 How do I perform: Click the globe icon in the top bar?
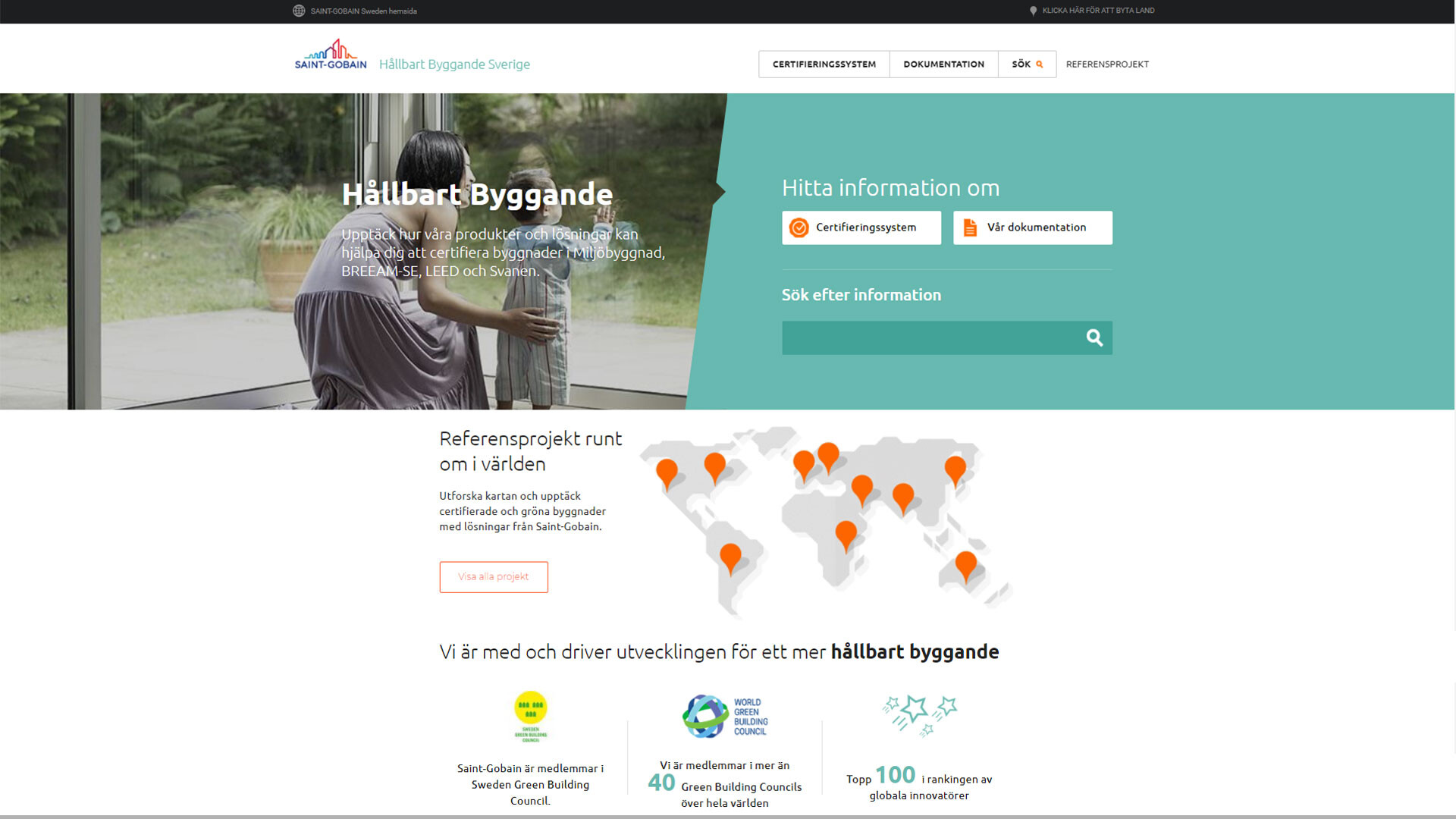(x=299, y=11)
